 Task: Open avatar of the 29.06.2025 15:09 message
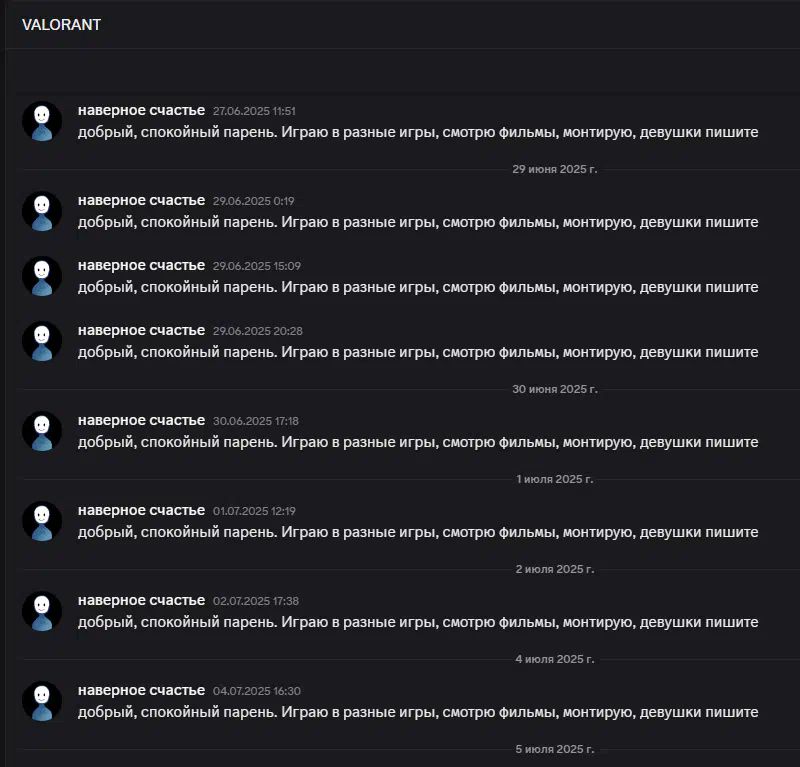point(42,276)
